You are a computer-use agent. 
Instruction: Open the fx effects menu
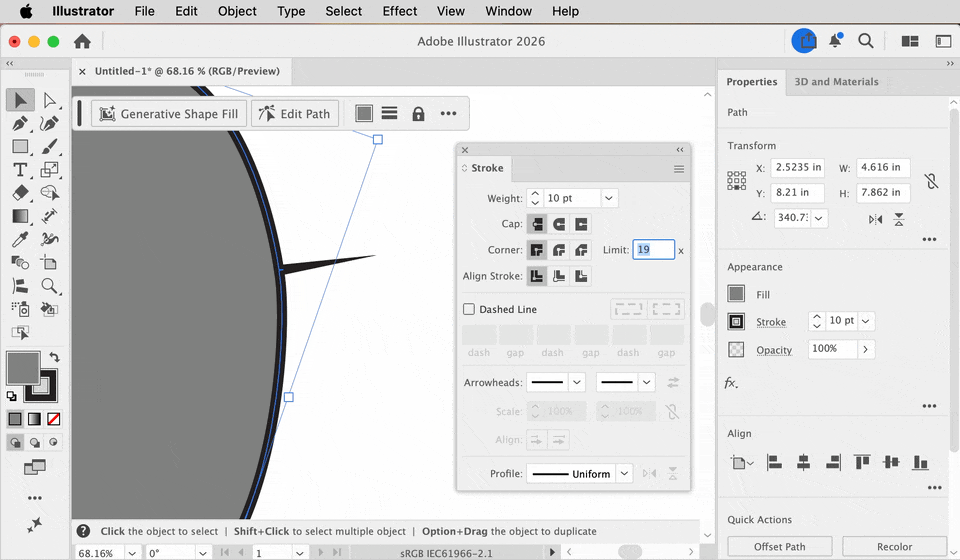(x=731, y=383)
